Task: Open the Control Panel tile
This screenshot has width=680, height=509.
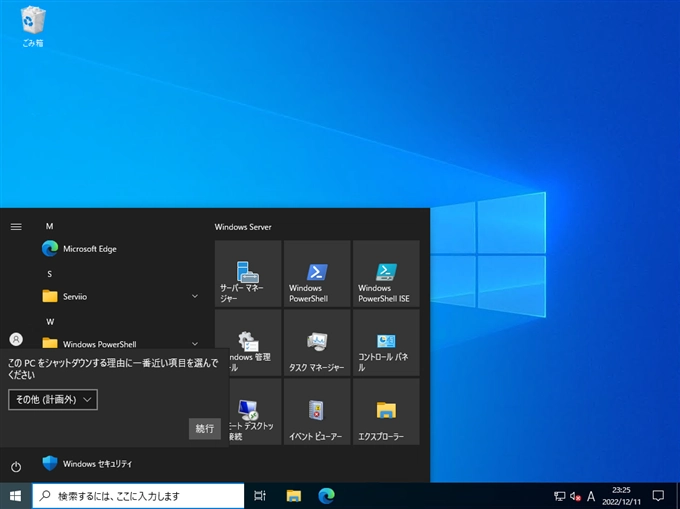Action: tap(386, 342)
